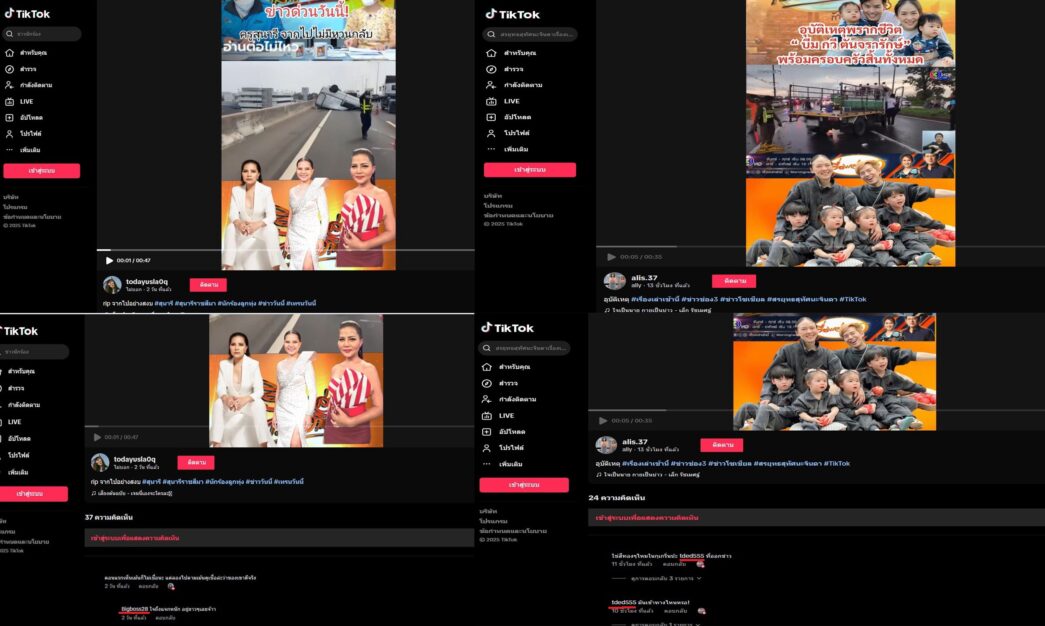Image resolution: width=1045 pixels, height=626 pixels.
Task: Open Following people icon in lower-right screenshot
Action: [x=487, y=399]
